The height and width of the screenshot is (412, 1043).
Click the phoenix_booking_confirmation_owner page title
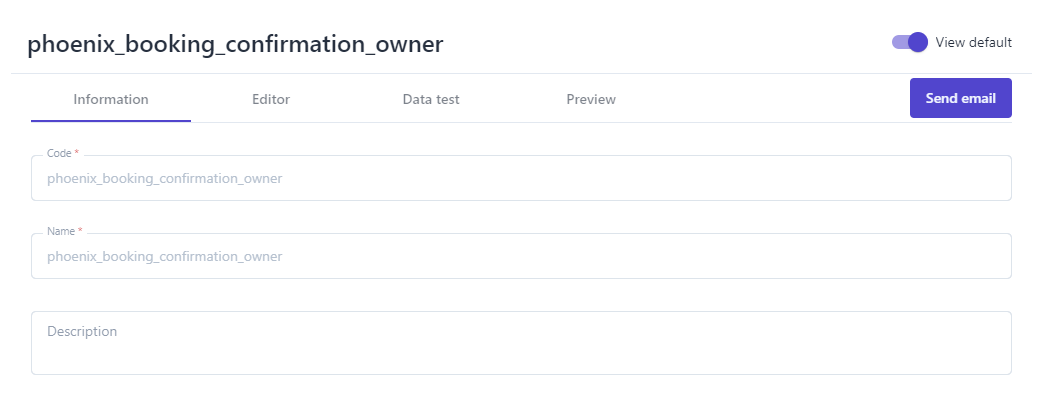point(235,44)
